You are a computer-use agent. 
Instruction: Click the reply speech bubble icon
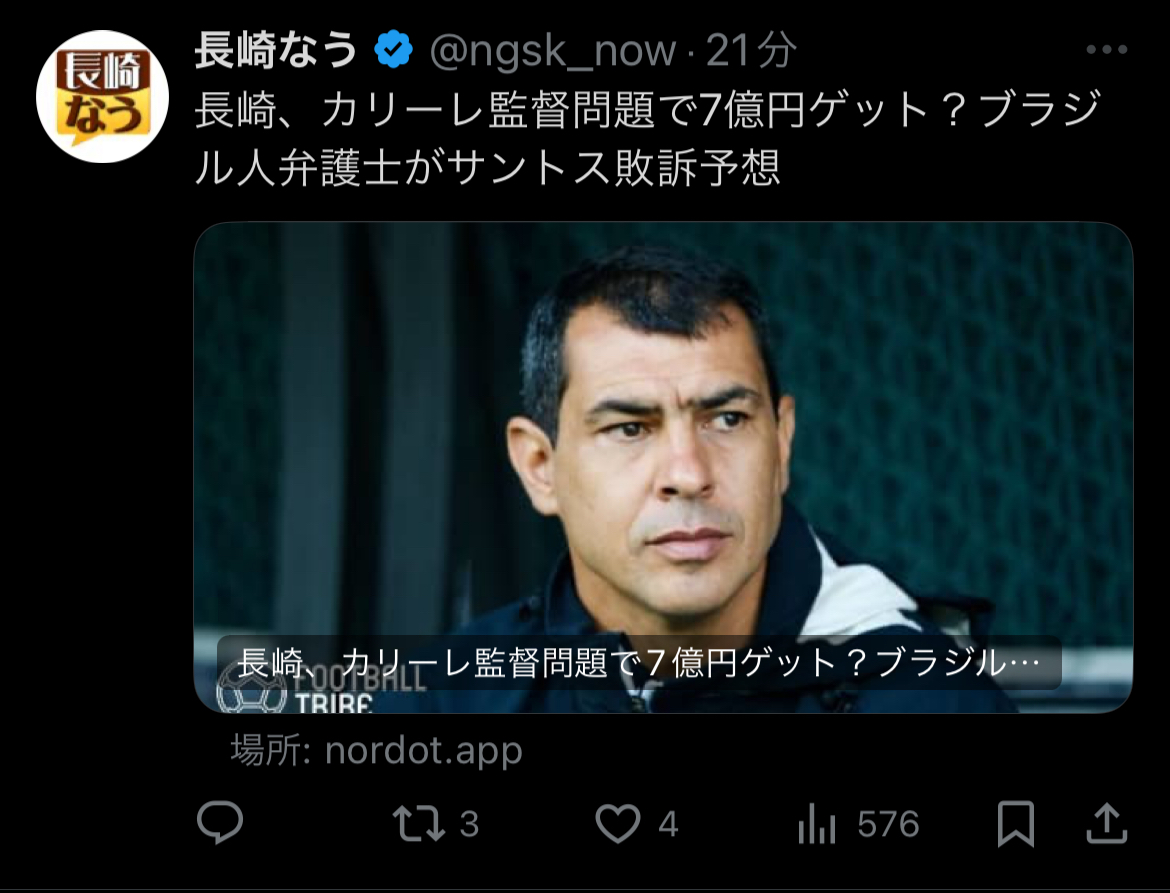click(x=220, y=823)
